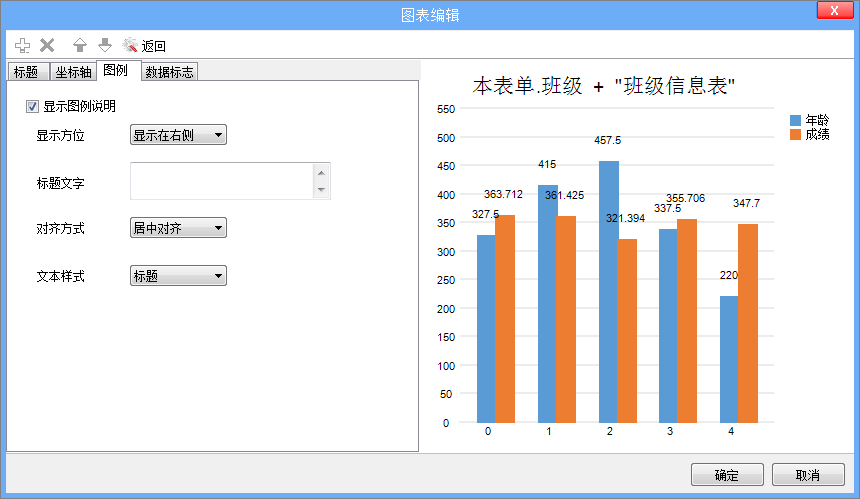Click the 成绩 legend label text
Viewport: 860px width, 499px height.
pos(817,134)
